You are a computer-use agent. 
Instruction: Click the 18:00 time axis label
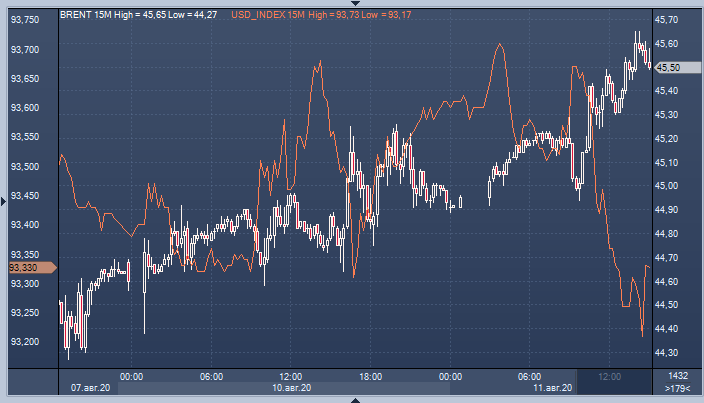pyautogui.click(x=371, y=376)
